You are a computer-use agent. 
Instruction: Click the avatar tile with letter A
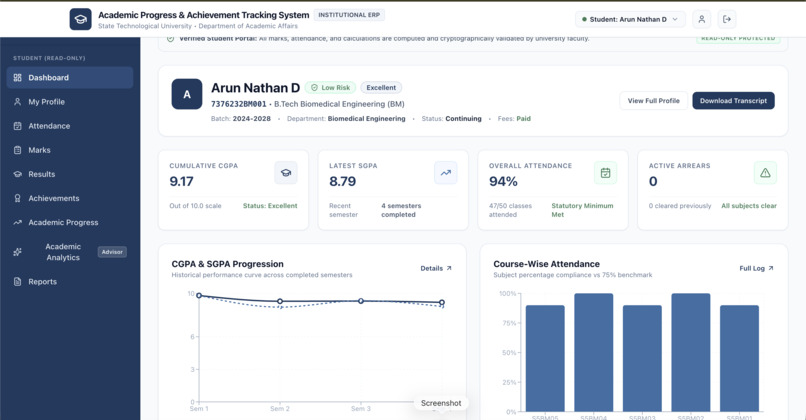click(187, 94)
